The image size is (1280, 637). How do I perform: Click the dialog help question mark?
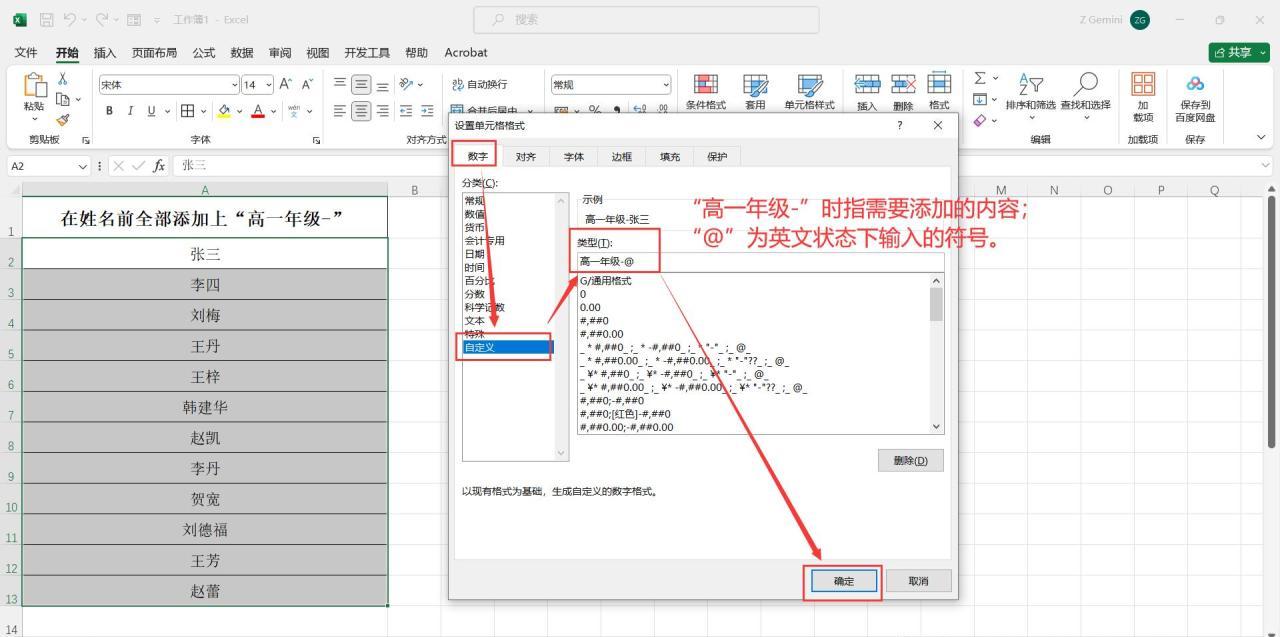(899, 125)
